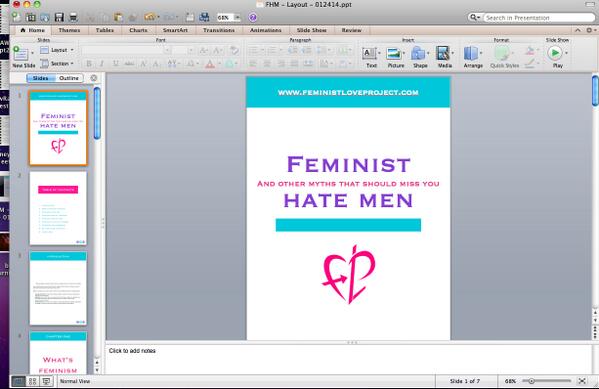Click the Picture insert icon
The image size is (599, 389).
click(393, 53)
